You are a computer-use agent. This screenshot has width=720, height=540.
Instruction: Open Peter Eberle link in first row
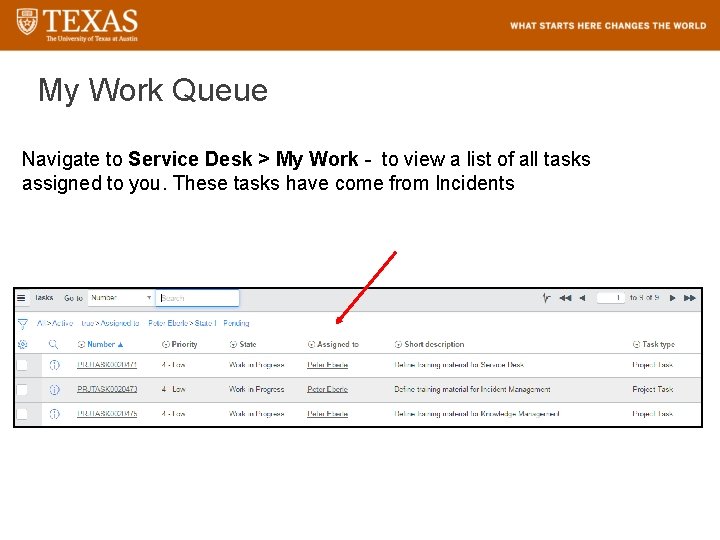[x=327, y=365]
